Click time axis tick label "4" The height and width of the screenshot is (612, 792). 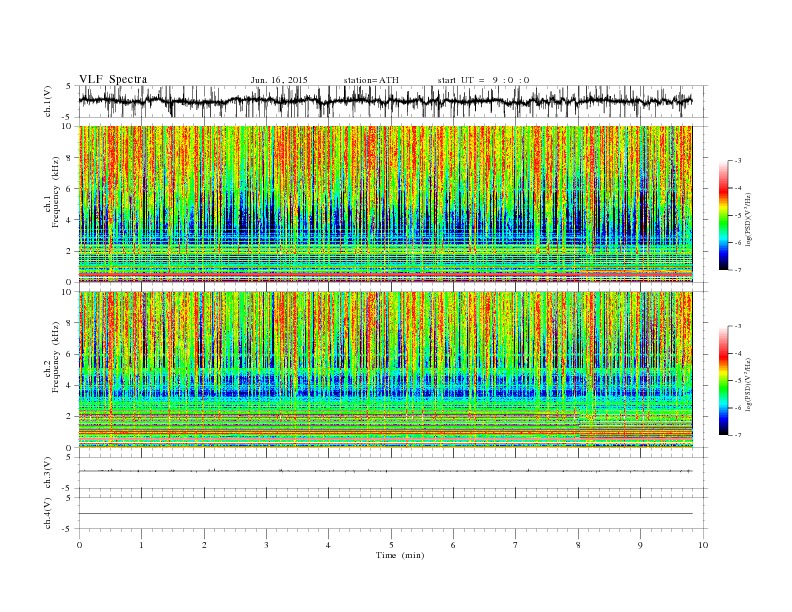[x=328, y=545]
